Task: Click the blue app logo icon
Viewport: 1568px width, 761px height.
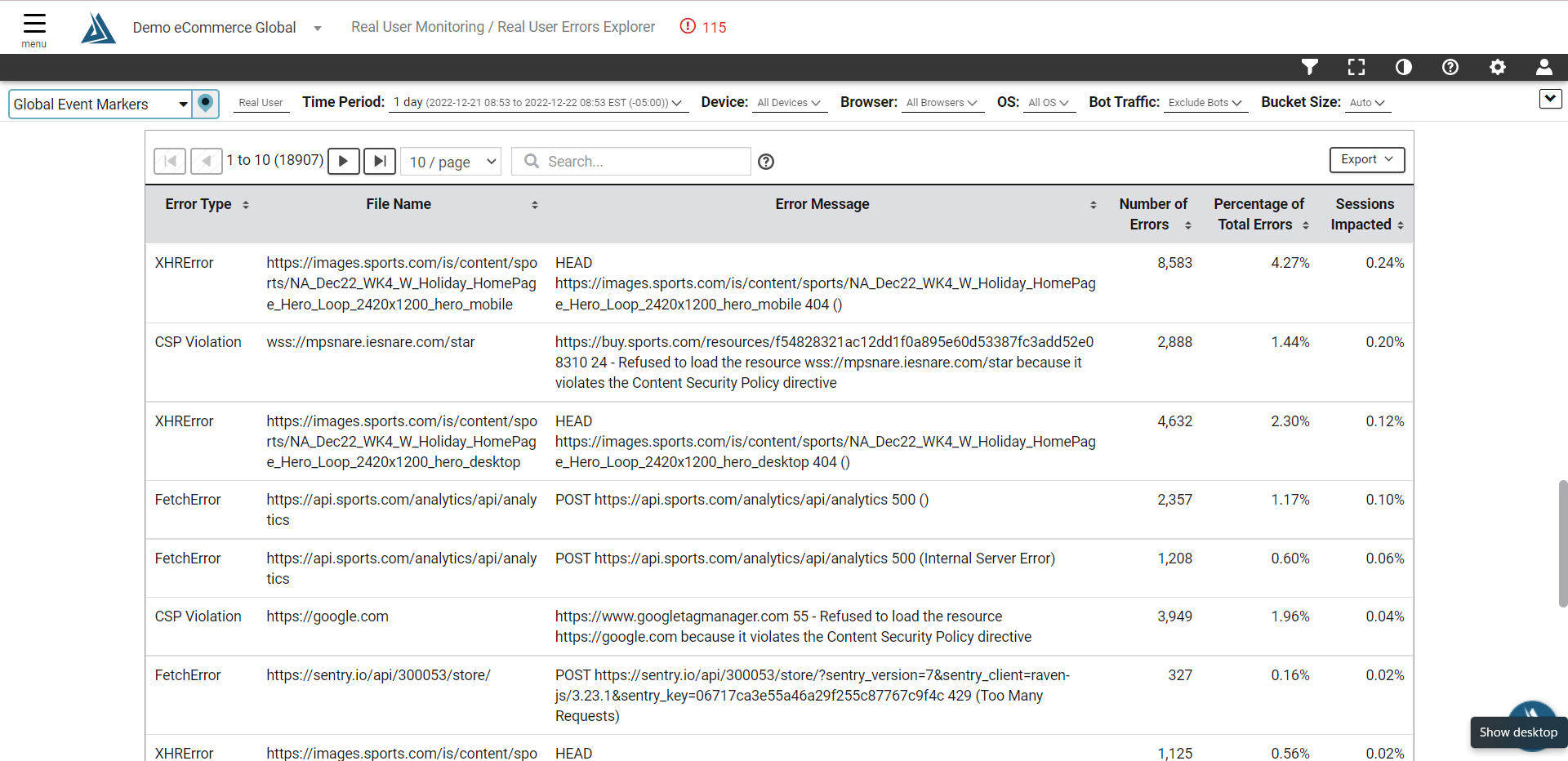Action: 98,28
